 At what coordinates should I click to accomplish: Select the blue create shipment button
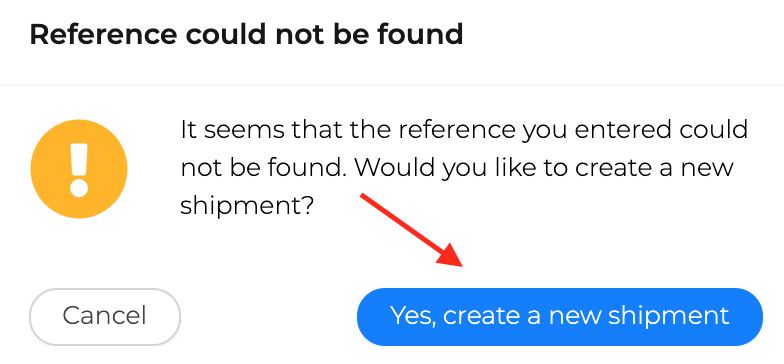[x=560, y=317]
